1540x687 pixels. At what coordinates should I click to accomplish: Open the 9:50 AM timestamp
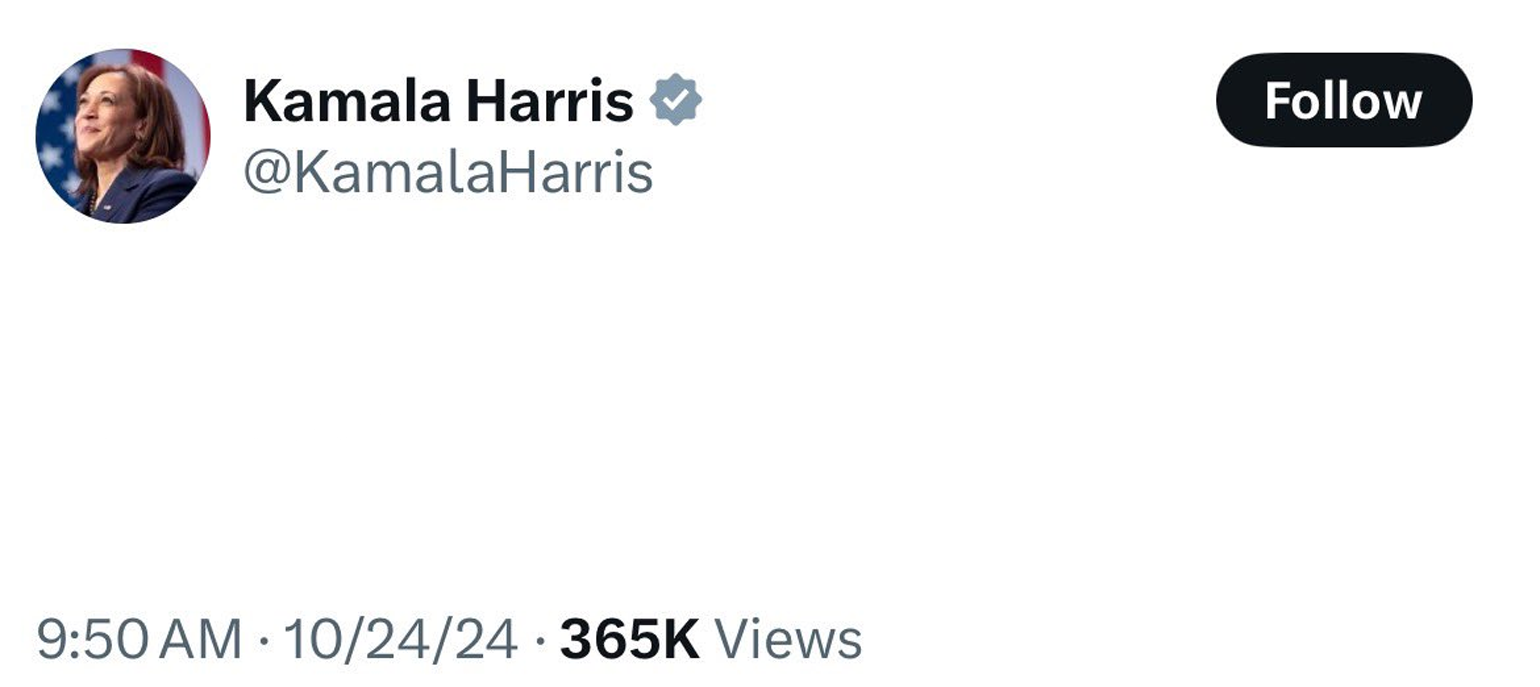pos(139,640)
